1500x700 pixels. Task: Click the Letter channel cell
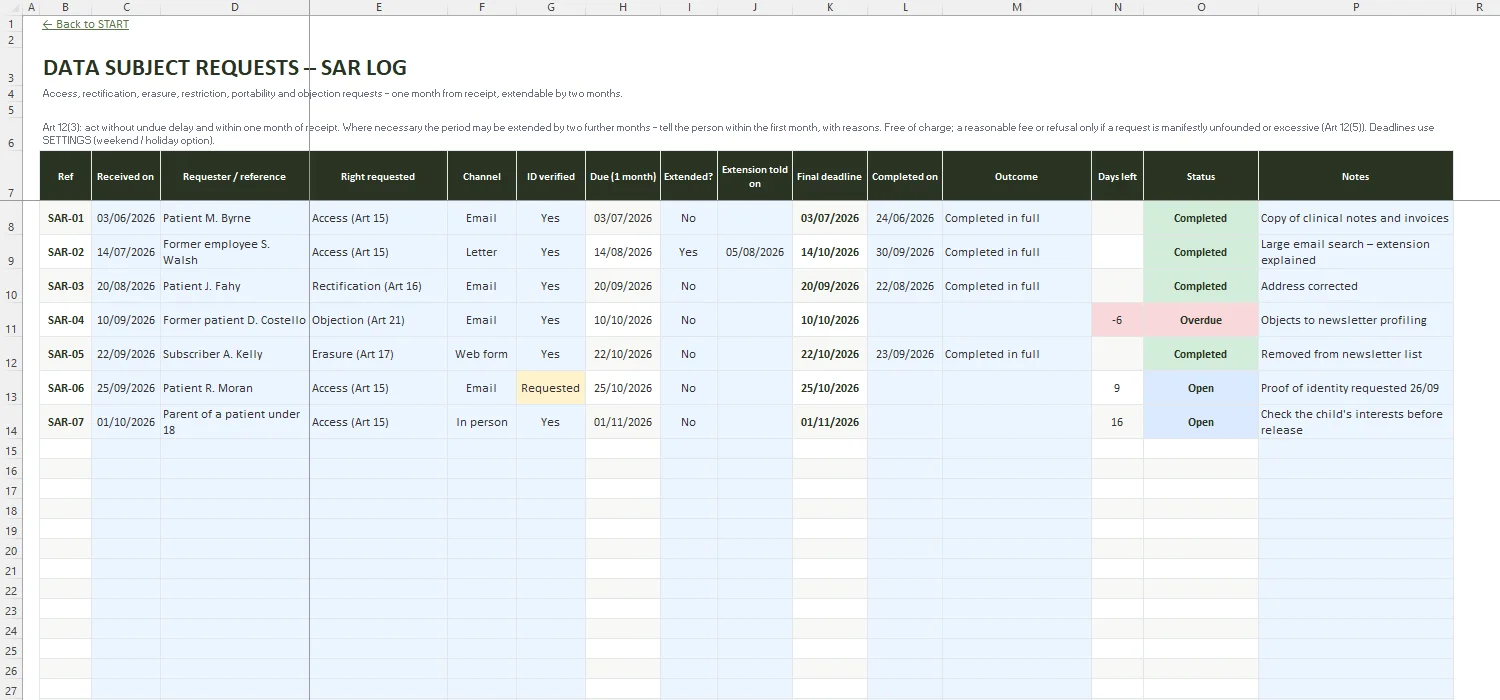[x=481, y=252]
